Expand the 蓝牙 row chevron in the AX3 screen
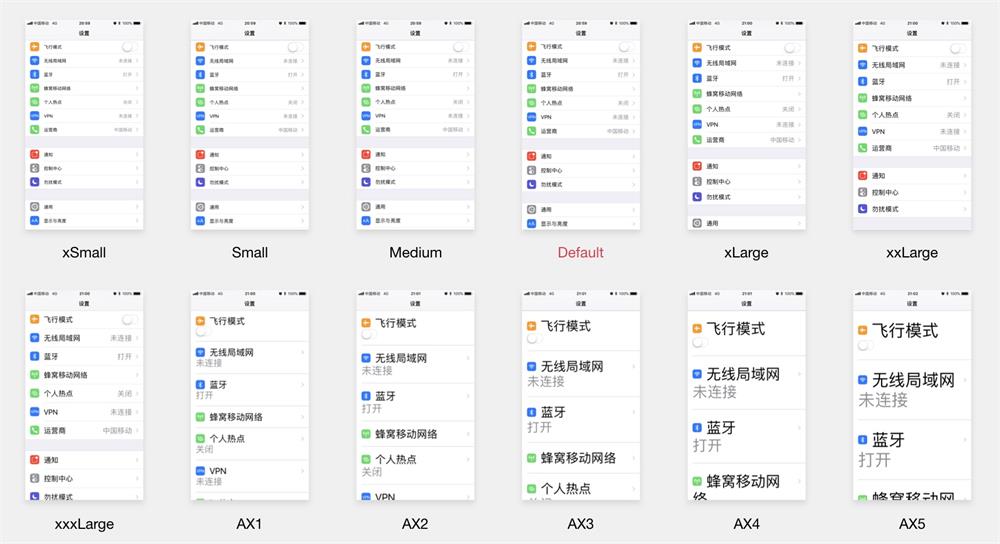Screen dimensions: 1000x544 [634, 412]
